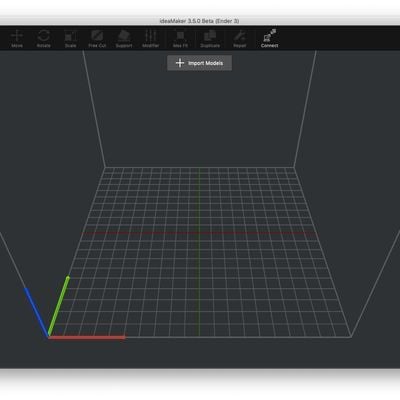Click the Max Fit toolbar icon

pos(180,38)
